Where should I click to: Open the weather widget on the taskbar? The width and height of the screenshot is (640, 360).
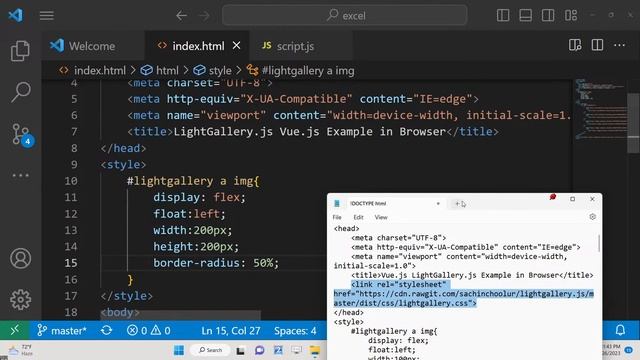(x=20, y=350)
